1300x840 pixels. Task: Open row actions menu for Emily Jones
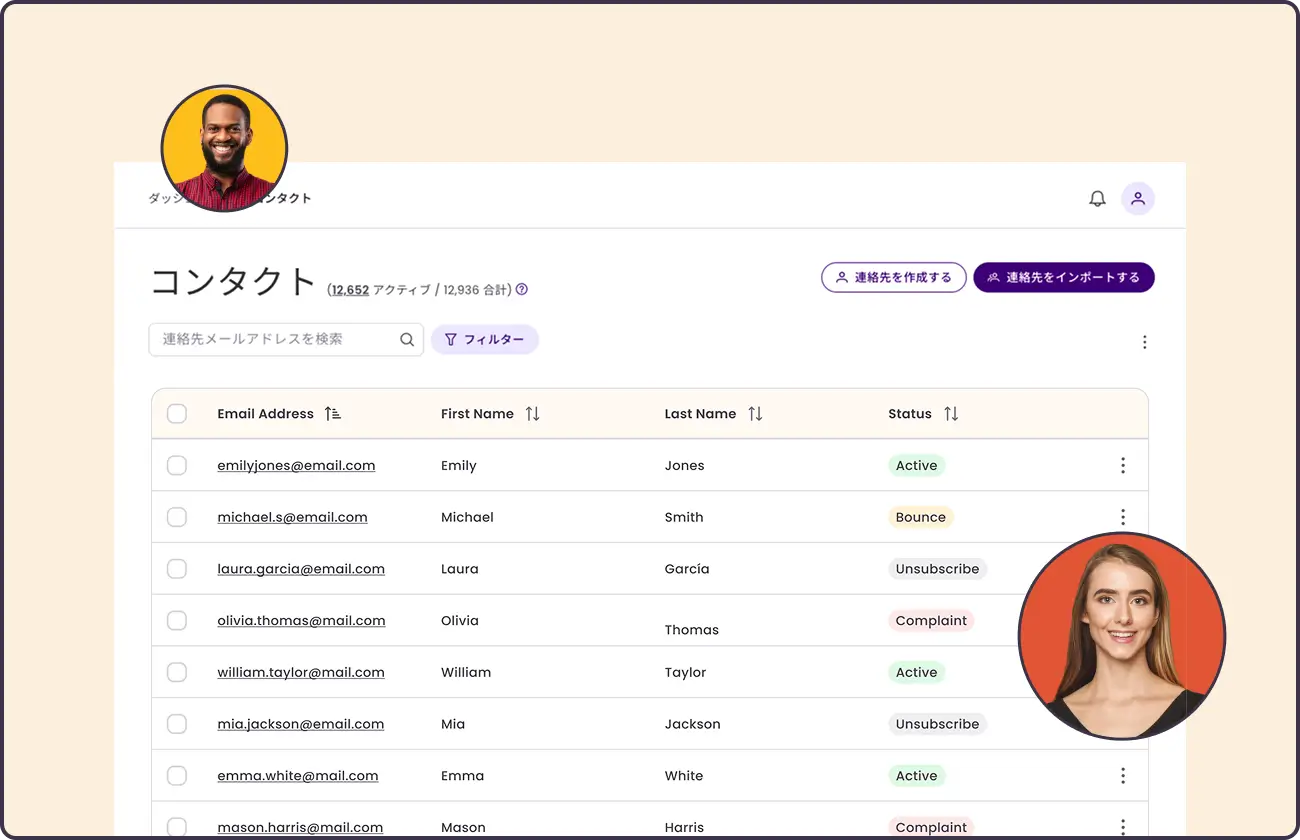(1122, 465)
